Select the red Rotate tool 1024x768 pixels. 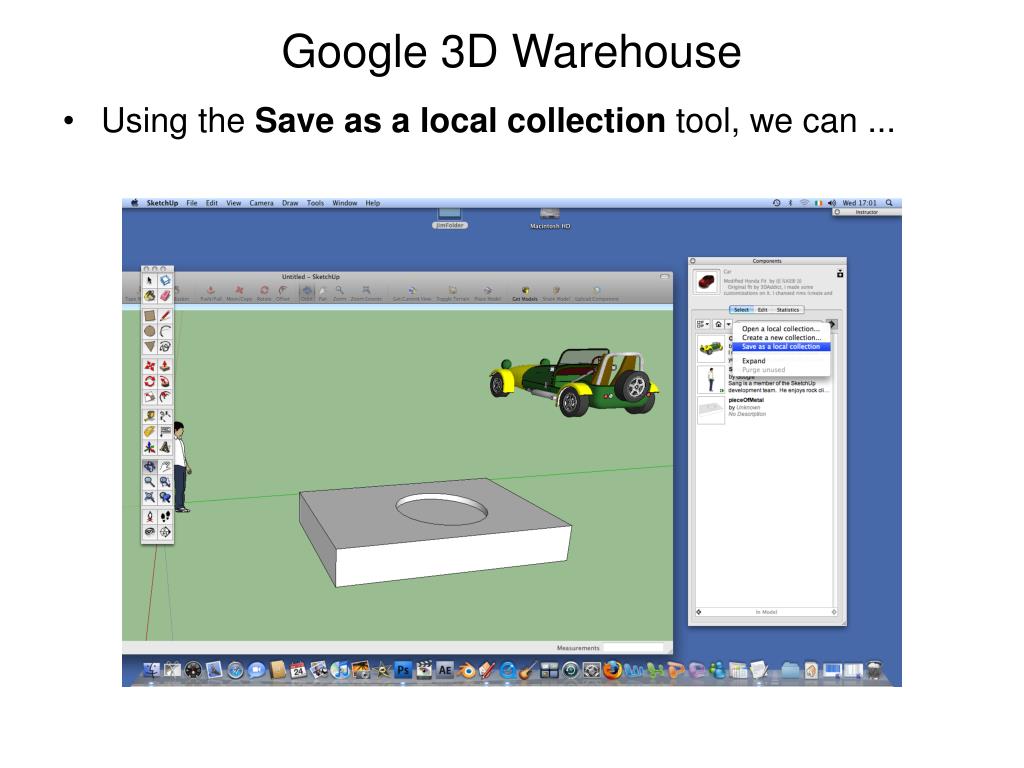[x=150, y=381]
